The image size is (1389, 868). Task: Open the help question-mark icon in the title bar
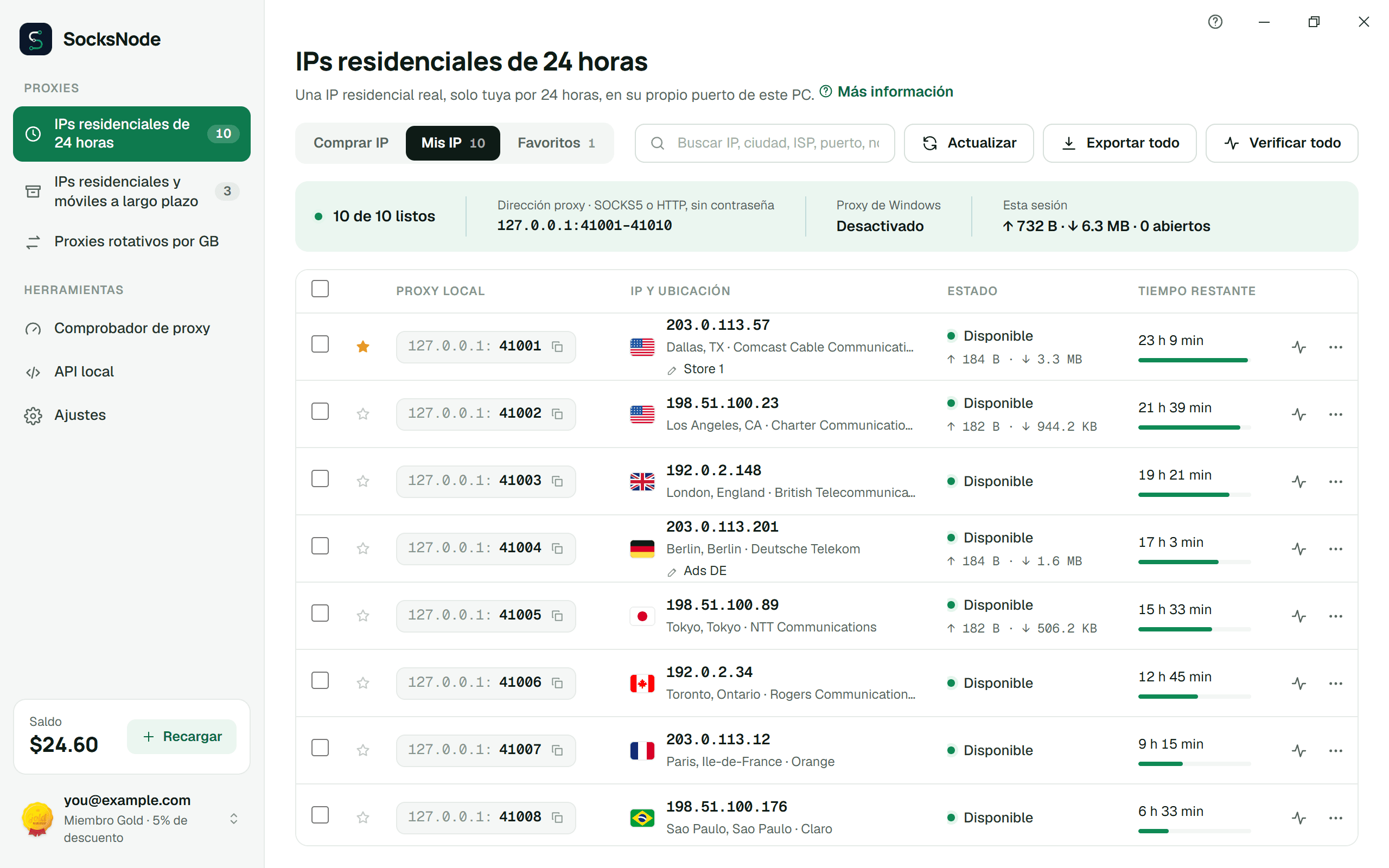coord(1214,22)
